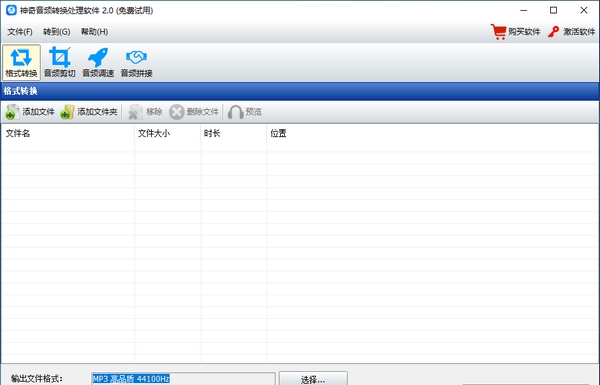The width and height of the screenshot is (600, 385).
Task: Open the 帮助(H) menu
Action: 95,32
